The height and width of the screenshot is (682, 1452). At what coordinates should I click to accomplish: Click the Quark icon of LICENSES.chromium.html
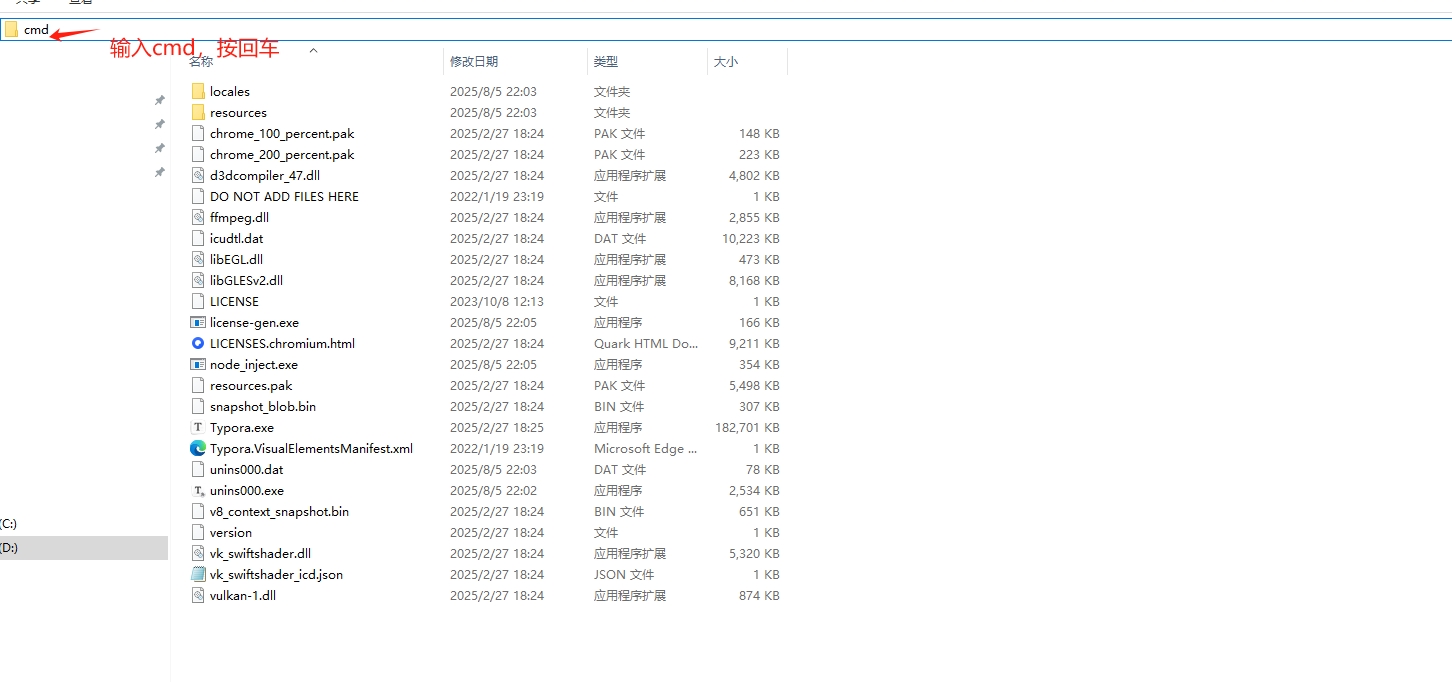click(198, 344)
